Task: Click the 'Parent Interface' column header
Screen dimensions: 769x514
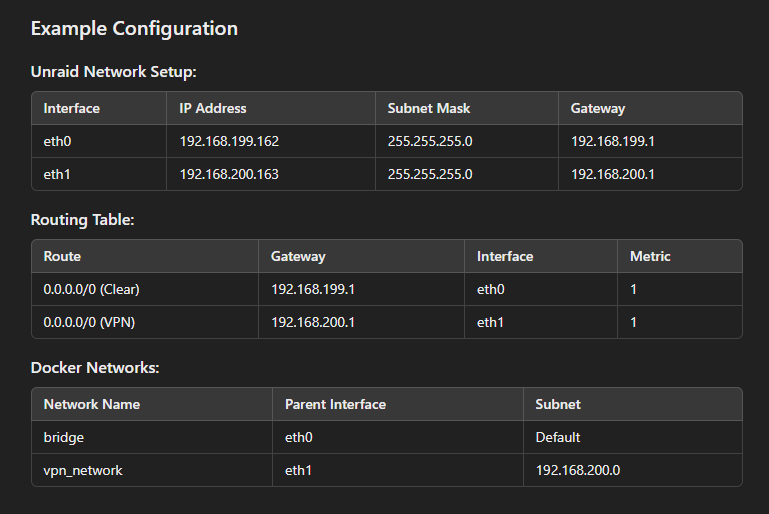Action: click(x=335, y=405)
